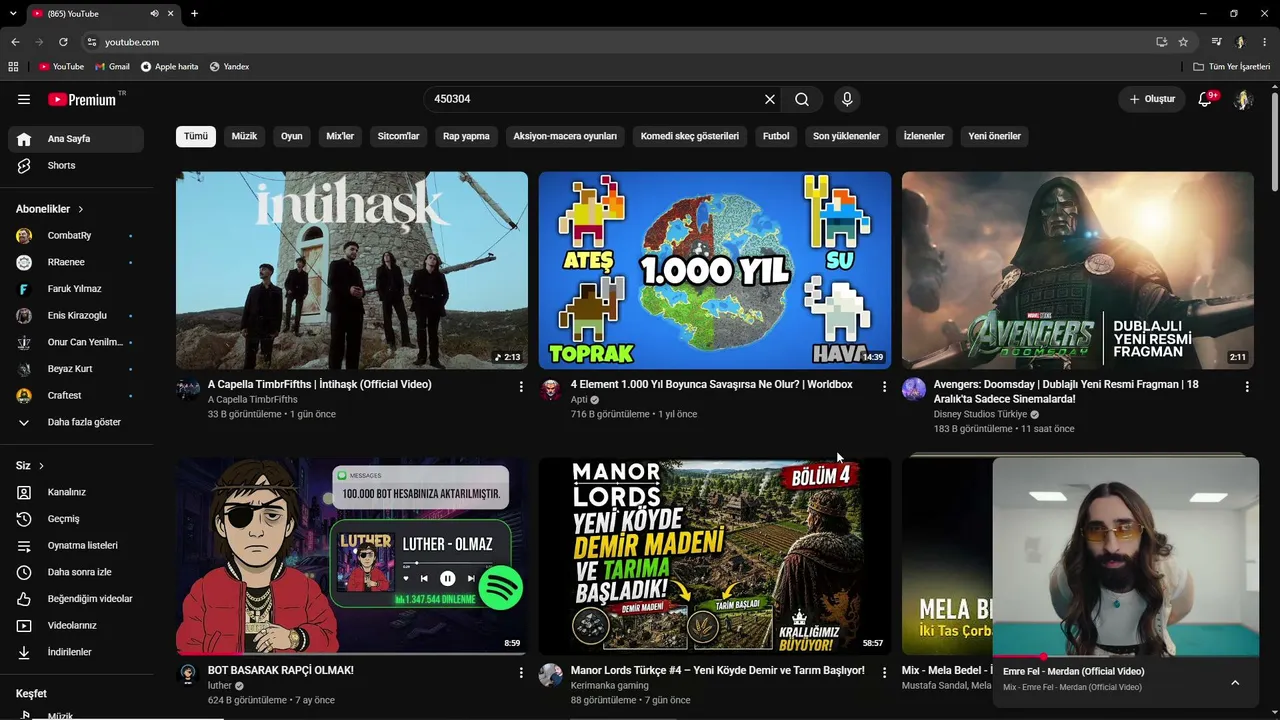Select the İzlenenler filter chip

point(924,136)
